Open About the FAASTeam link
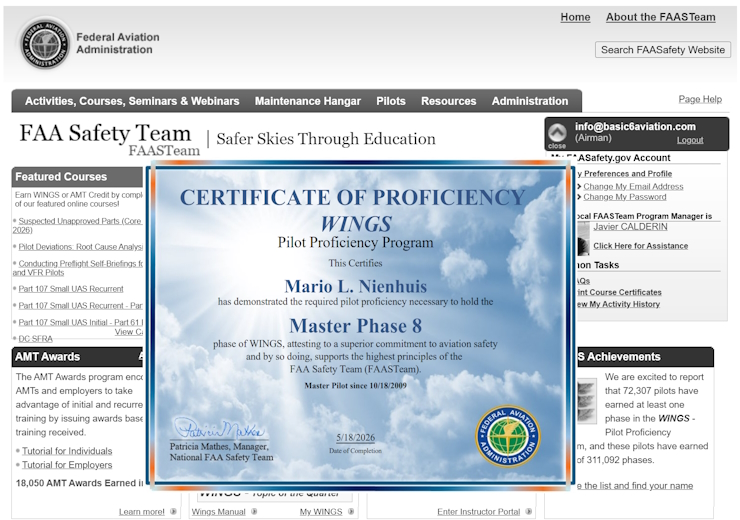 (661, 17)
